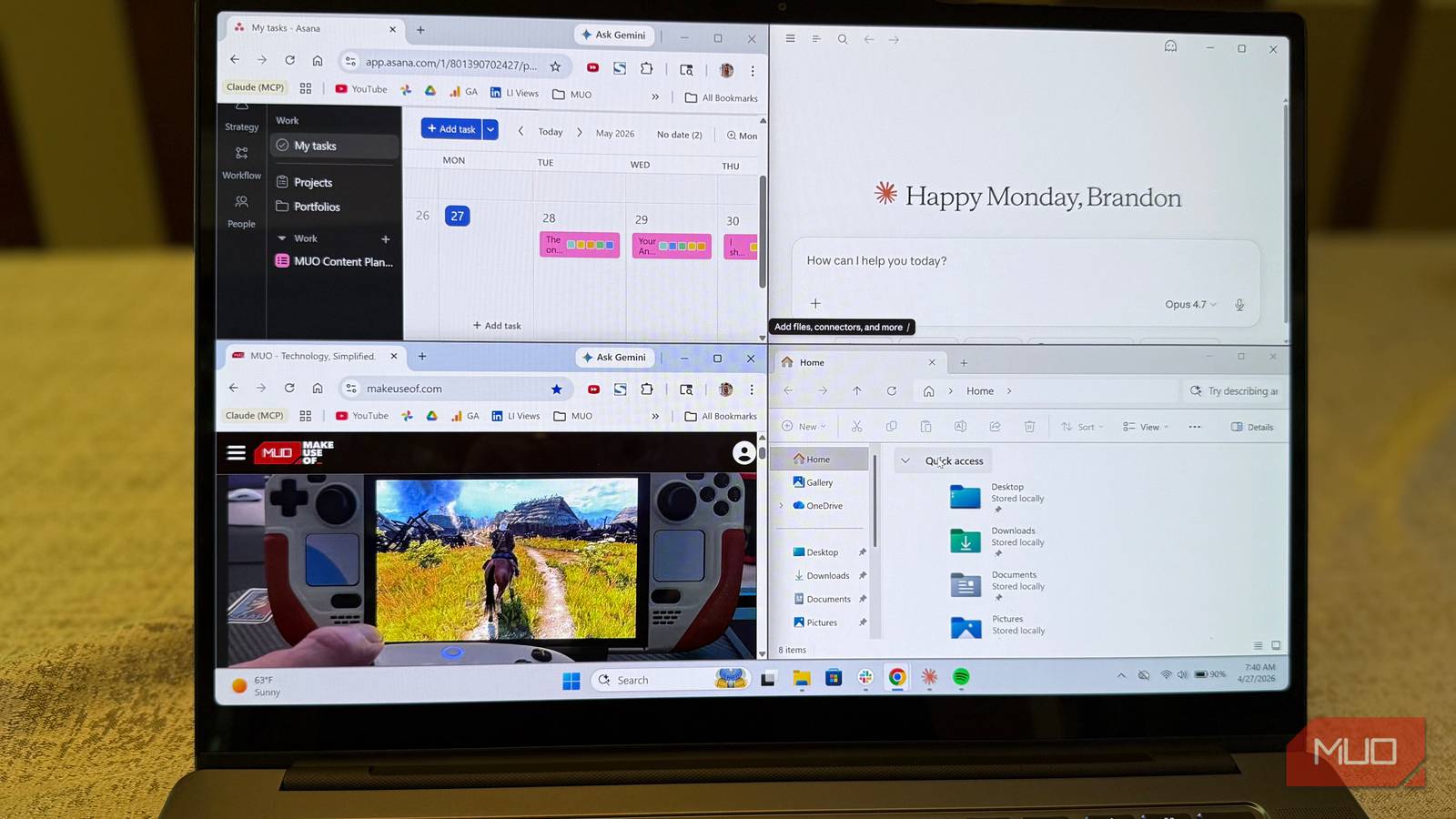Open the View menu in File Explorer

(1145, 426)
